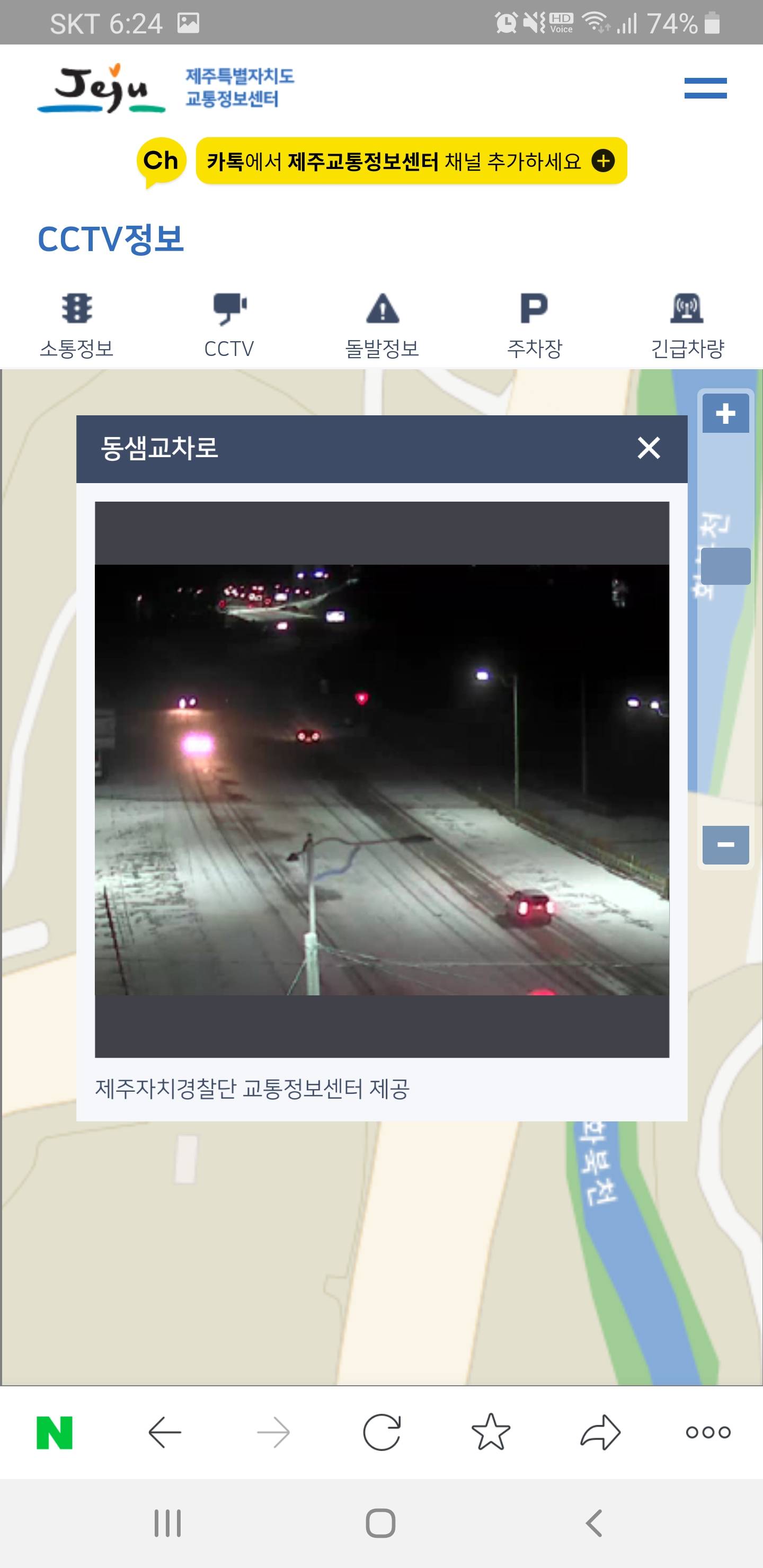The image size is (763, 1568).
Task: Add the KakaoTalk channel via yellow banner
Action: point(411,161)
